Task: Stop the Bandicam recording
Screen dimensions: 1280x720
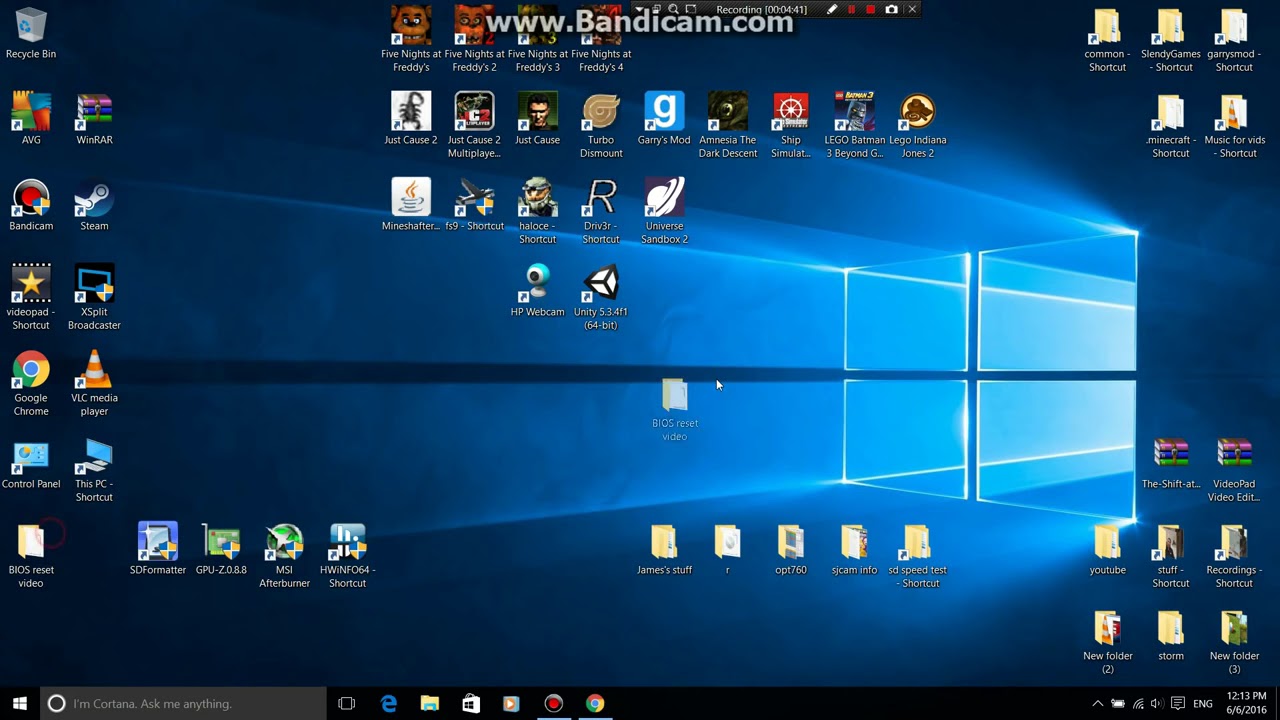Action: point(871,10)
